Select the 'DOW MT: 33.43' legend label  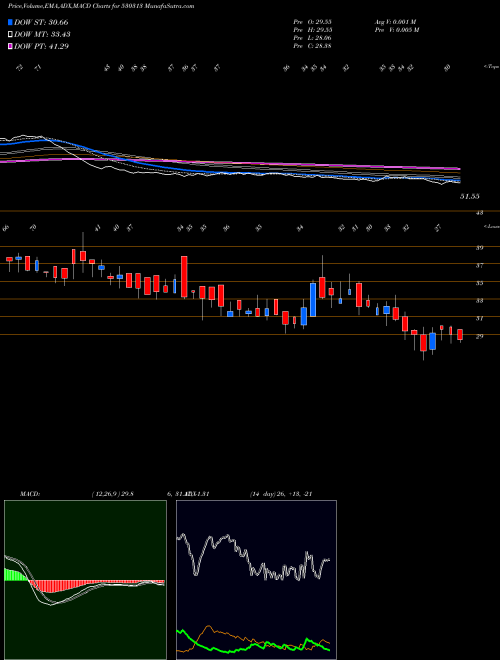(42, 35)
